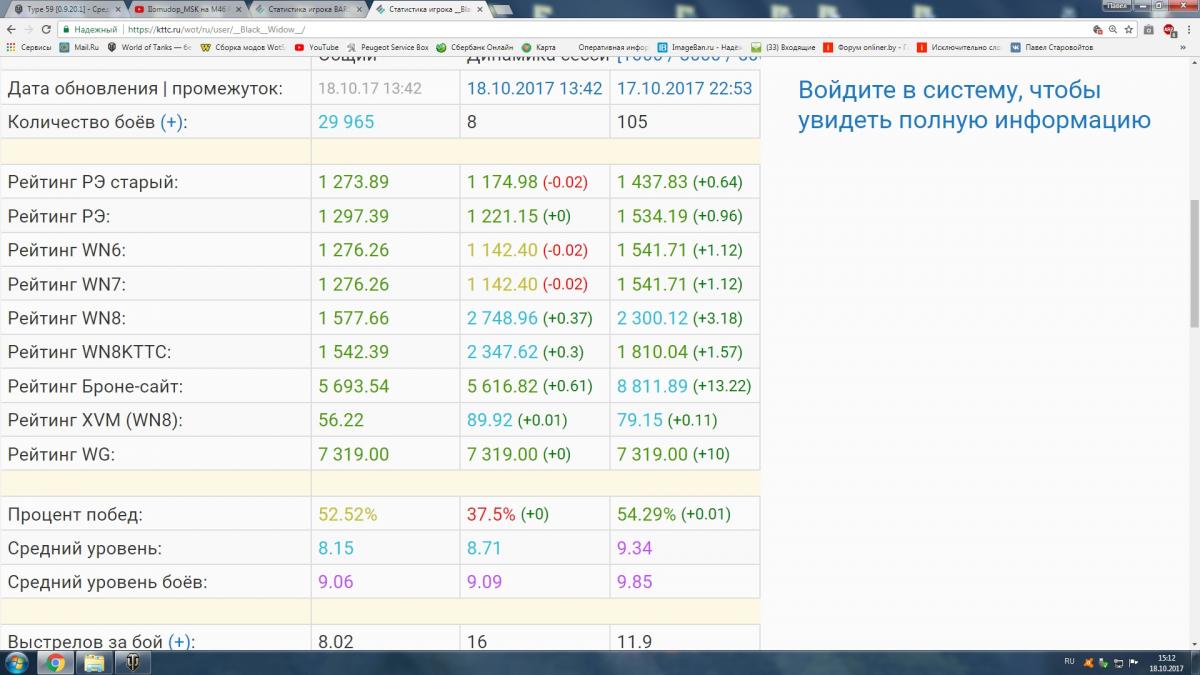Screen dimensions: 1200x675
Task: Open the Форум onliner.by bookmark
Action: click(x=866, y=47)
